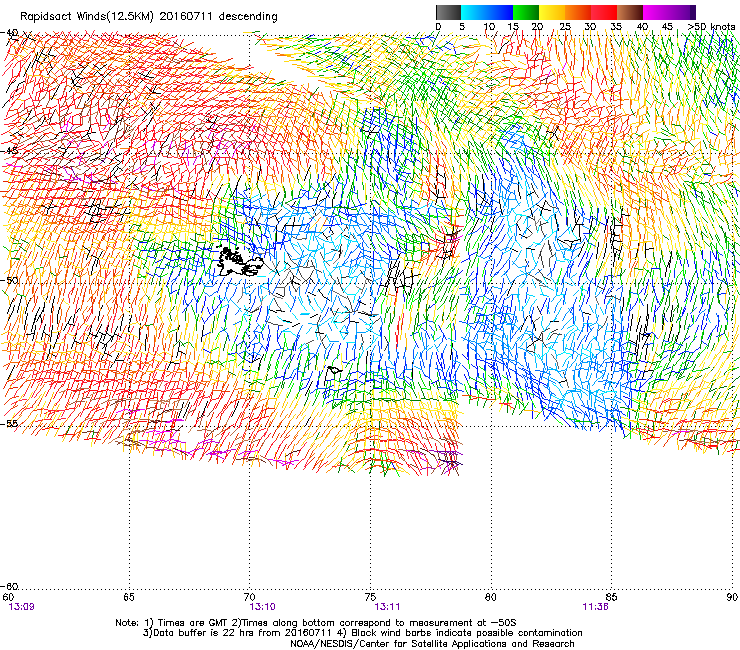Screen dimensions: 740x650
Task: Click the title 'Rapidsact Winds(12.5KM) 20160711 descending'
Action: pyautogui.click(x=149, y=17)
